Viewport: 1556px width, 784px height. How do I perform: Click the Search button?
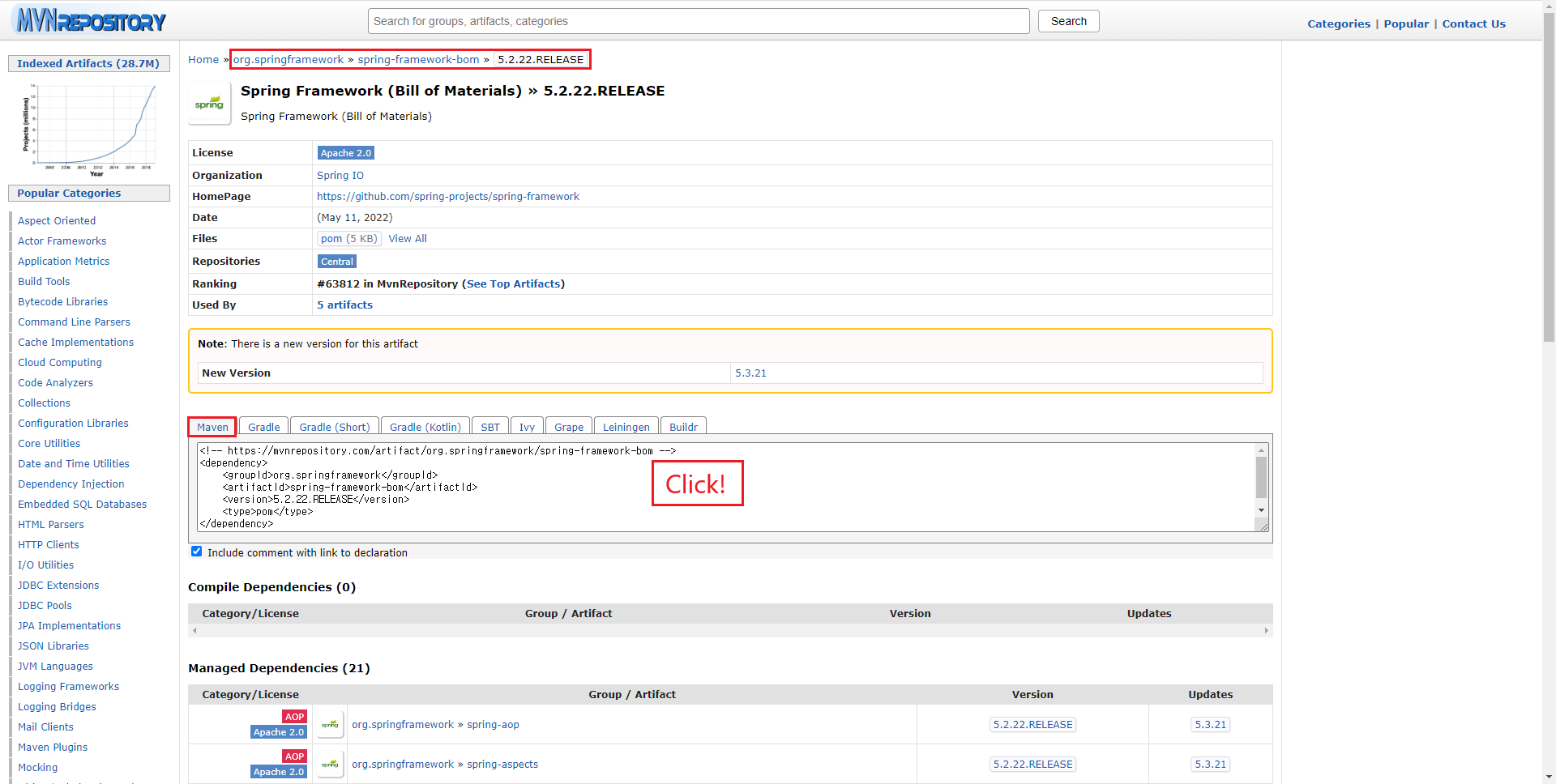tap(1069, 21)
